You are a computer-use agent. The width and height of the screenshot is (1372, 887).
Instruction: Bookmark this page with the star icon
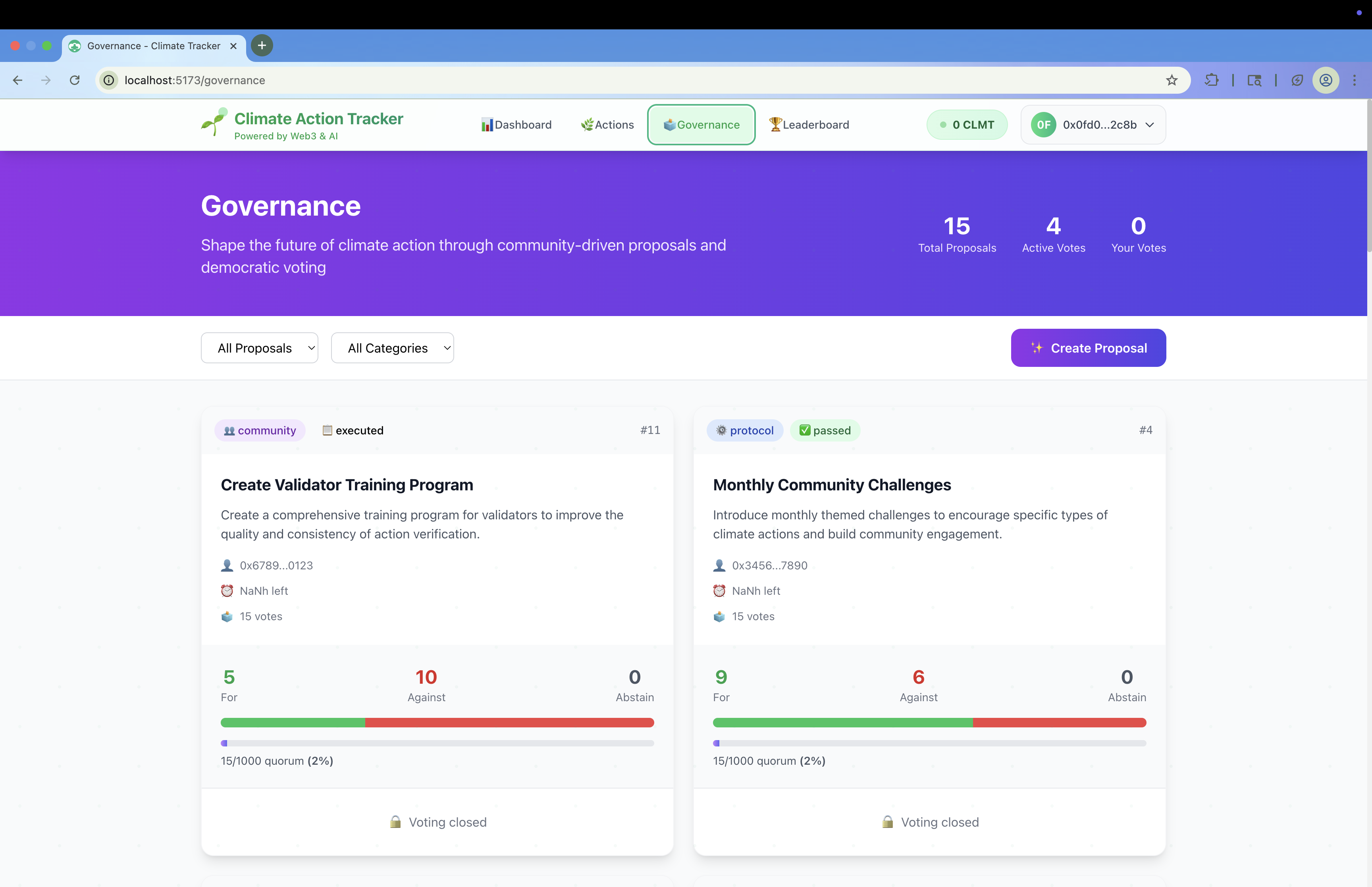pyautogui.click(x=1172, y=80)
